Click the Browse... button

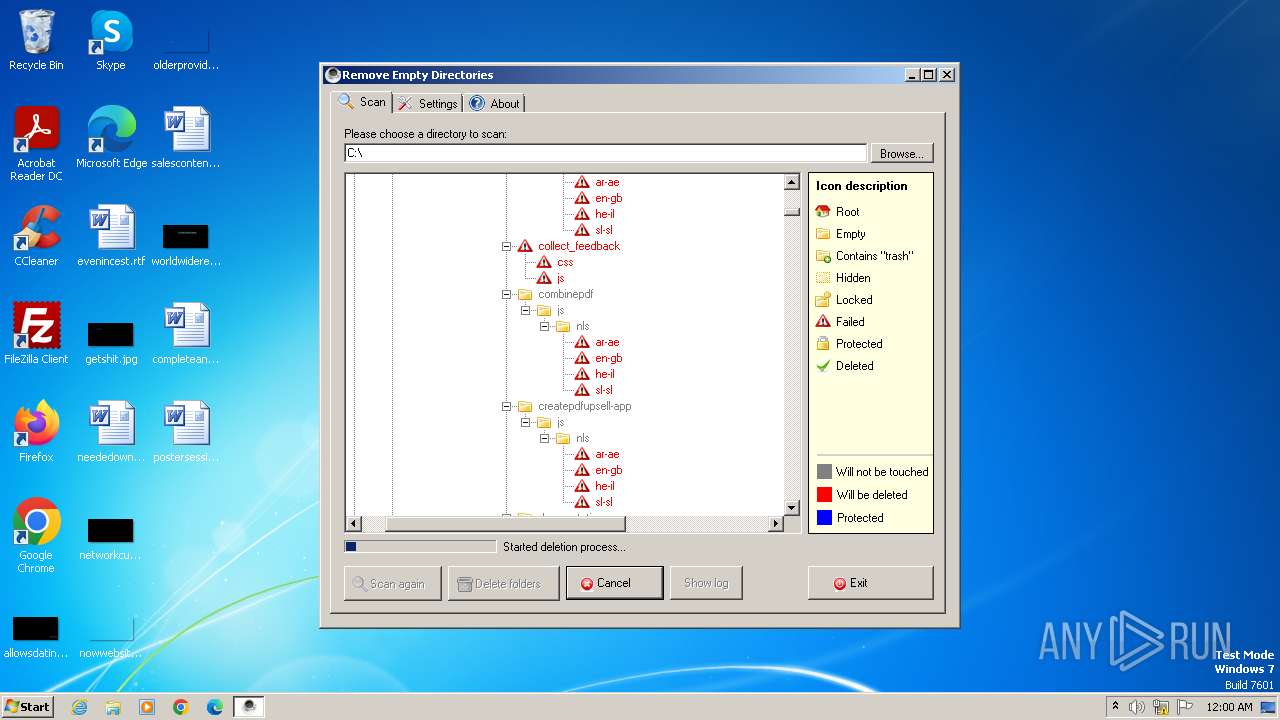902,153
